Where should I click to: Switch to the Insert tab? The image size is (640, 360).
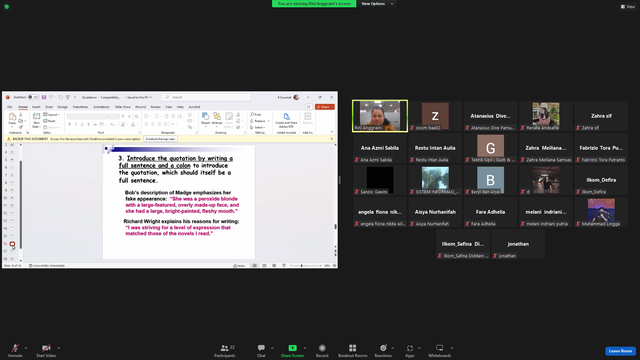pos(36,107)
